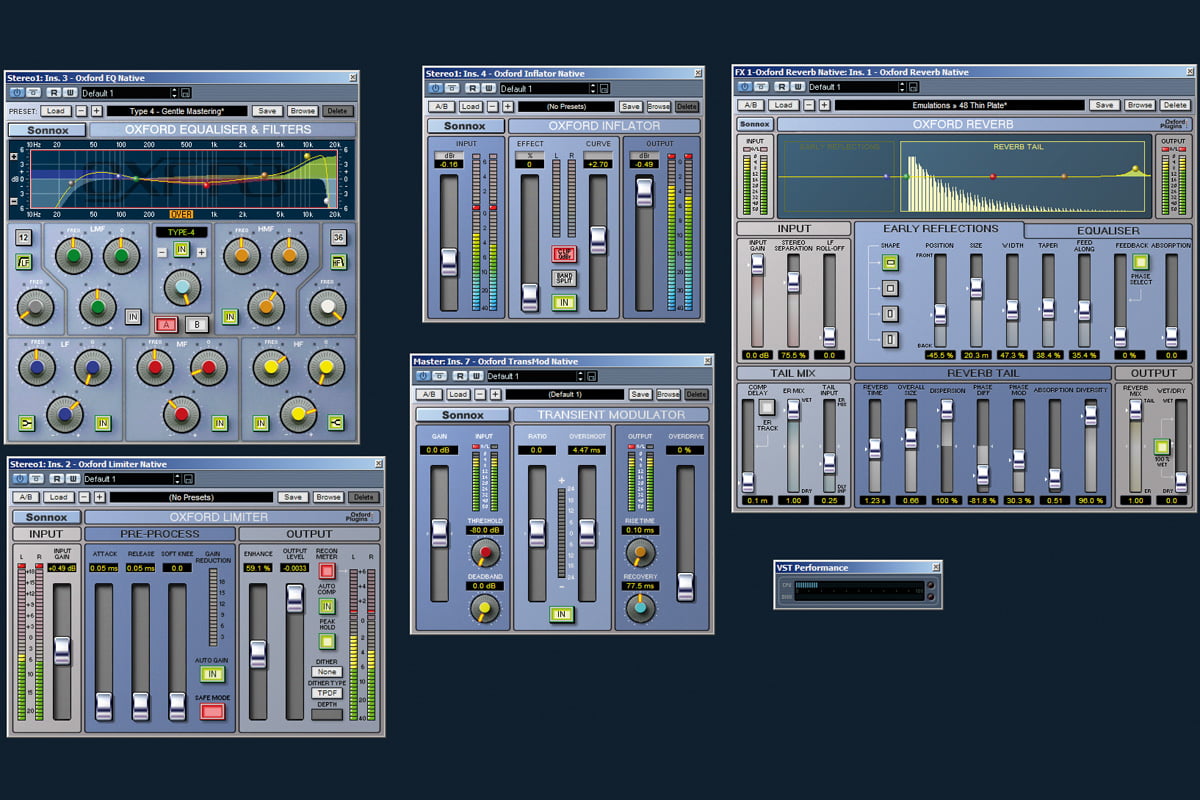The height and width of the screenshot is (800, 1200).
Task: Select the fourth early reflections shape in Reverb
Action: (890, 340)
